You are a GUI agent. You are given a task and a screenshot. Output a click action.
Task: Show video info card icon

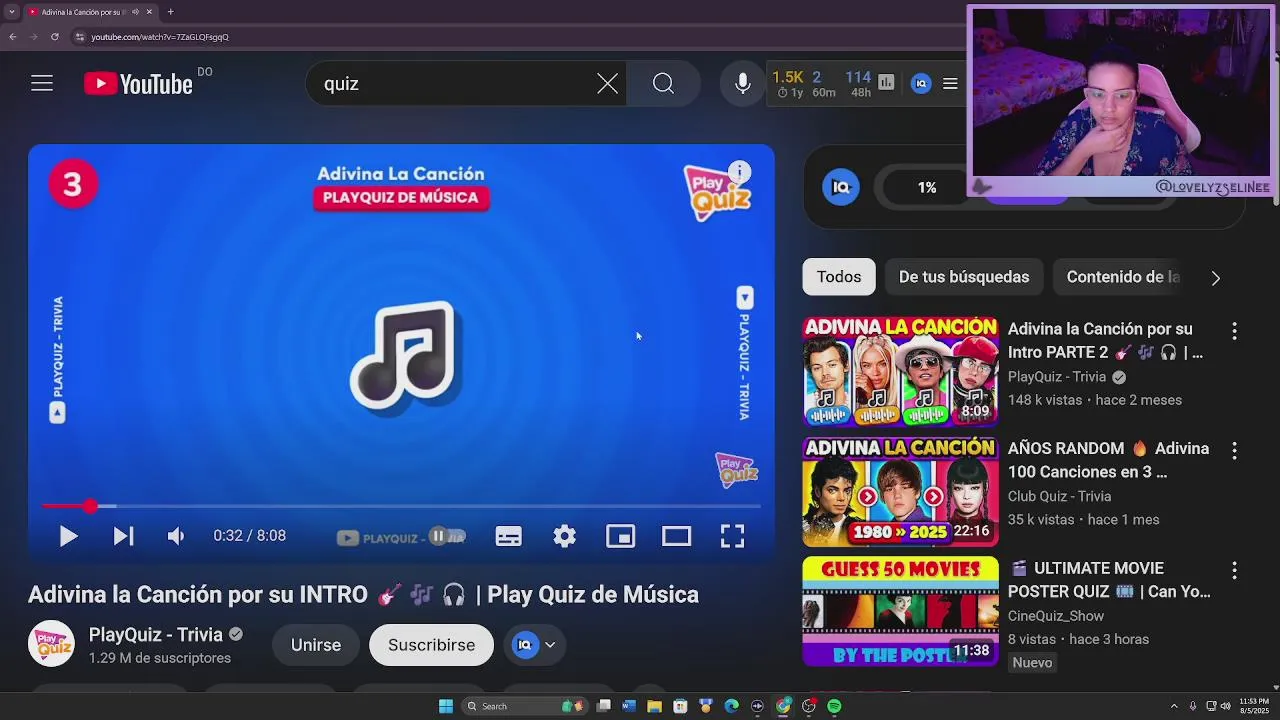739,172
